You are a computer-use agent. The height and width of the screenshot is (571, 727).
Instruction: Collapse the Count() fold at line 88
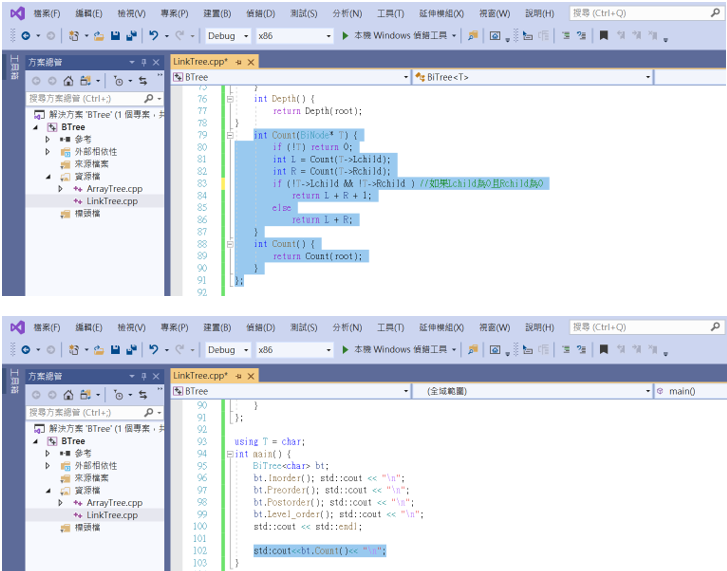coord(230,244)
